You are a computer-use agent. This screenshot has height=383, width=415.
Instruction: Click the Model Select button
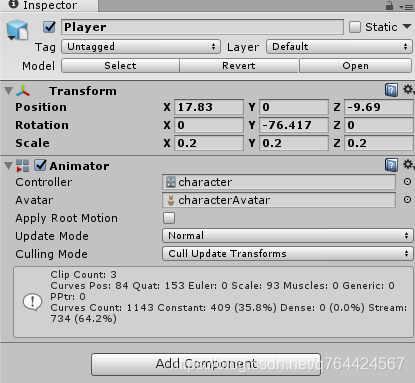pos(120,66)
